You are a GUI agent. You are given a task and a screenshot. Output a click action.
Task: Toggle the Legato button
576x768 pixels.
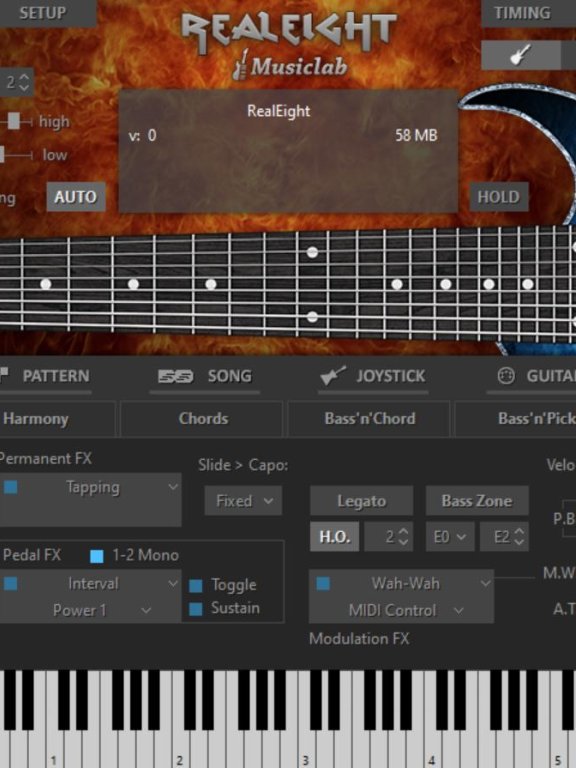(361, 501)
